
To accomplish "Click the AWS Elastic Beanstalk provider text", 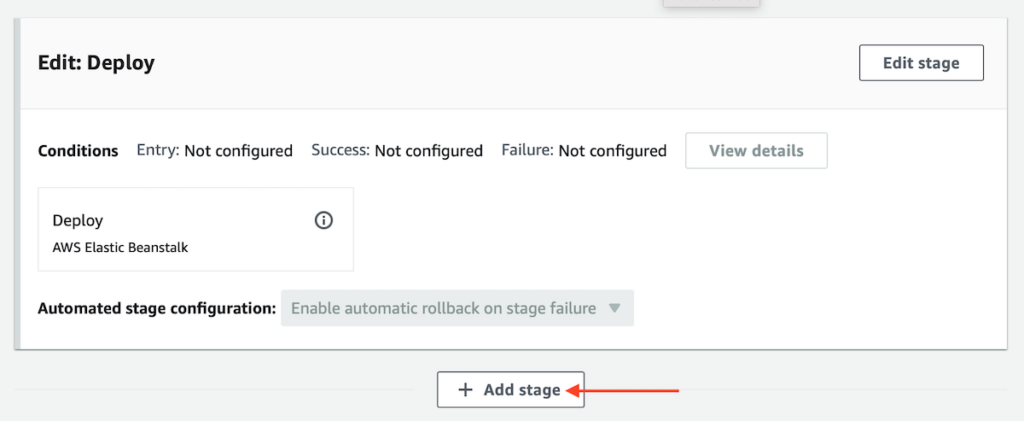I will (120, 248).
